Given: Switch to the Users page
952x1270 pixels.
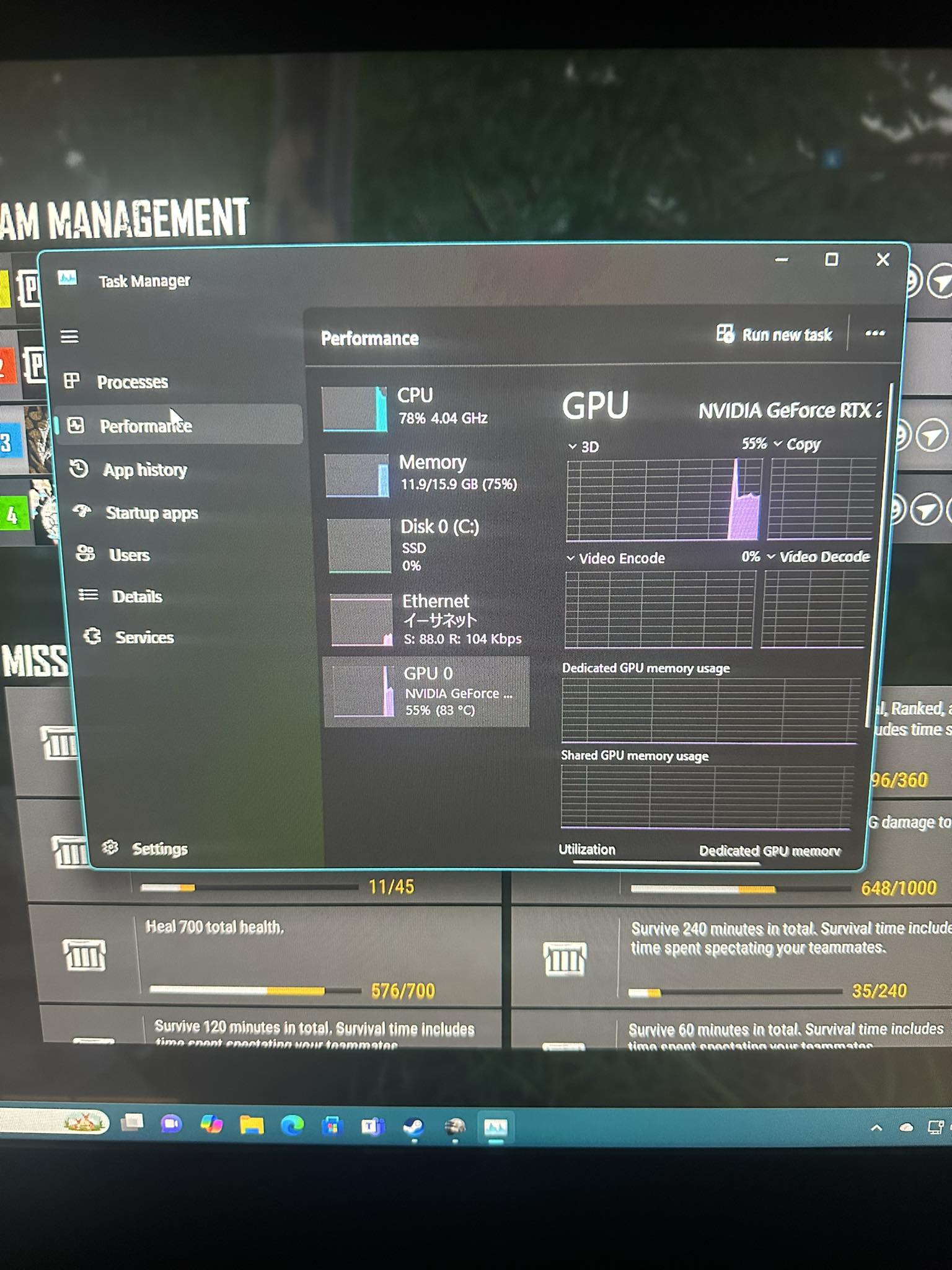Looking at the screenshot, I should (x=130, y=555).
